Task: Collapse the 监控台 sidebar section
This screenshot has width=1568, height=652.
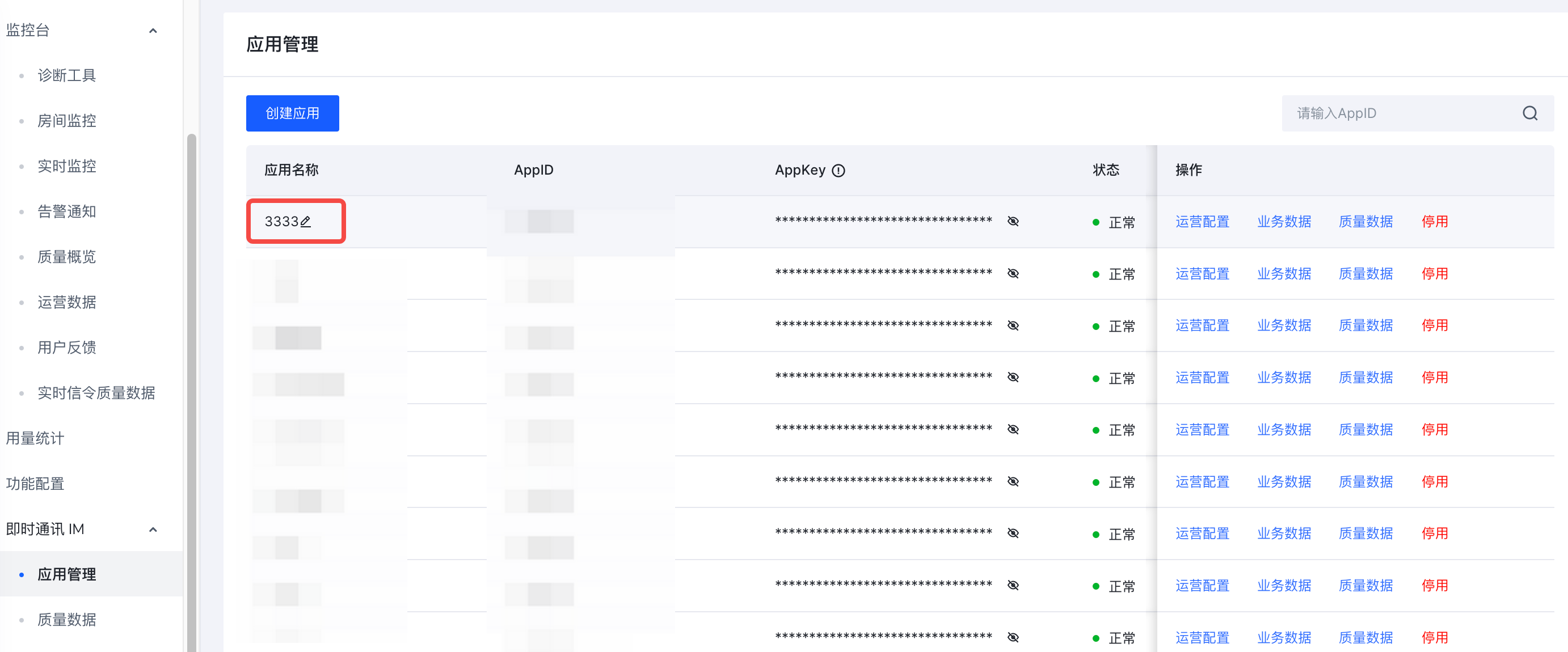Action: [153, 31]
